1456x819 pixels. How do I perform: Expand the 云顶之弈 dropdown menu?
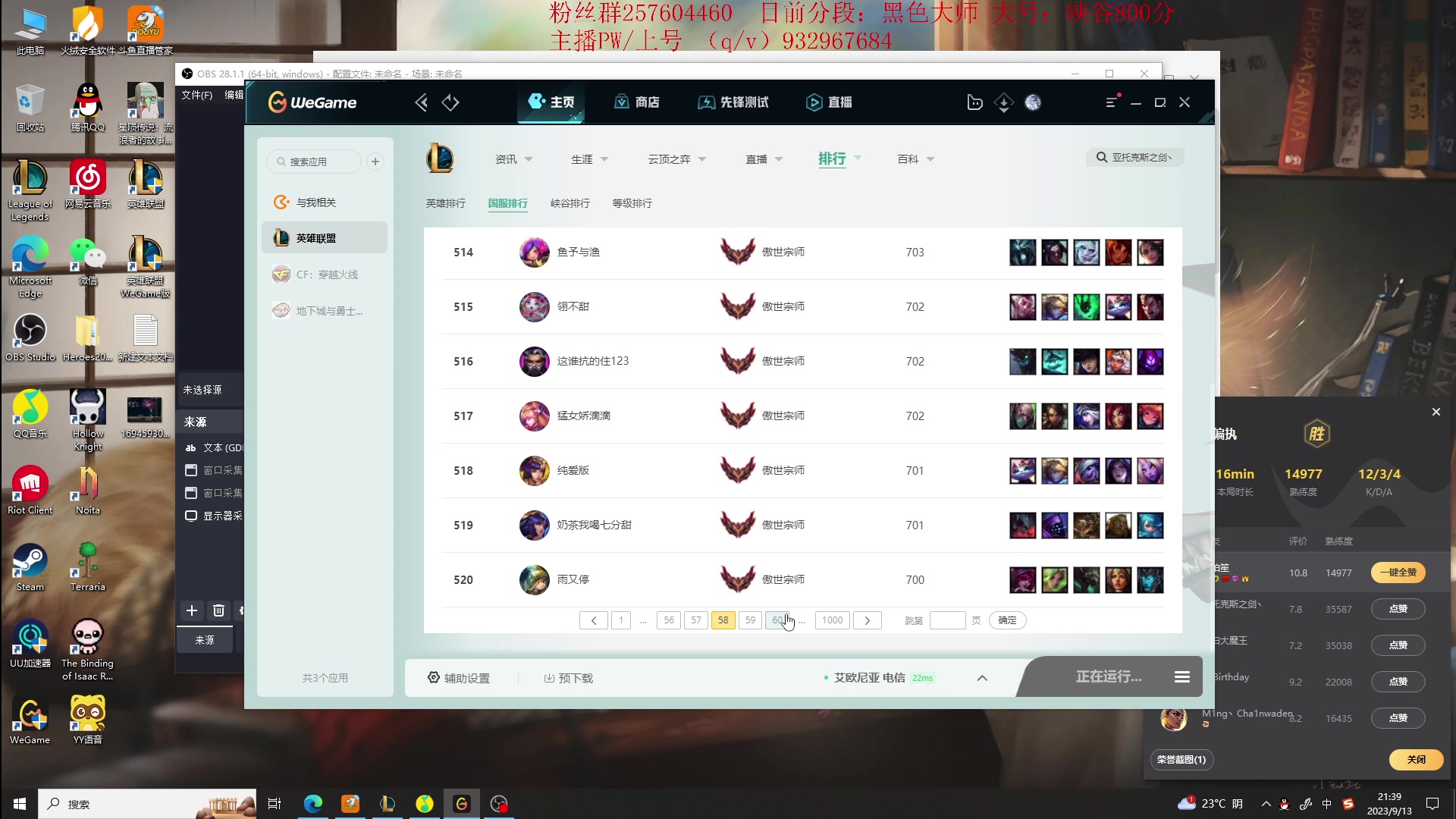(x=677, y=159)
